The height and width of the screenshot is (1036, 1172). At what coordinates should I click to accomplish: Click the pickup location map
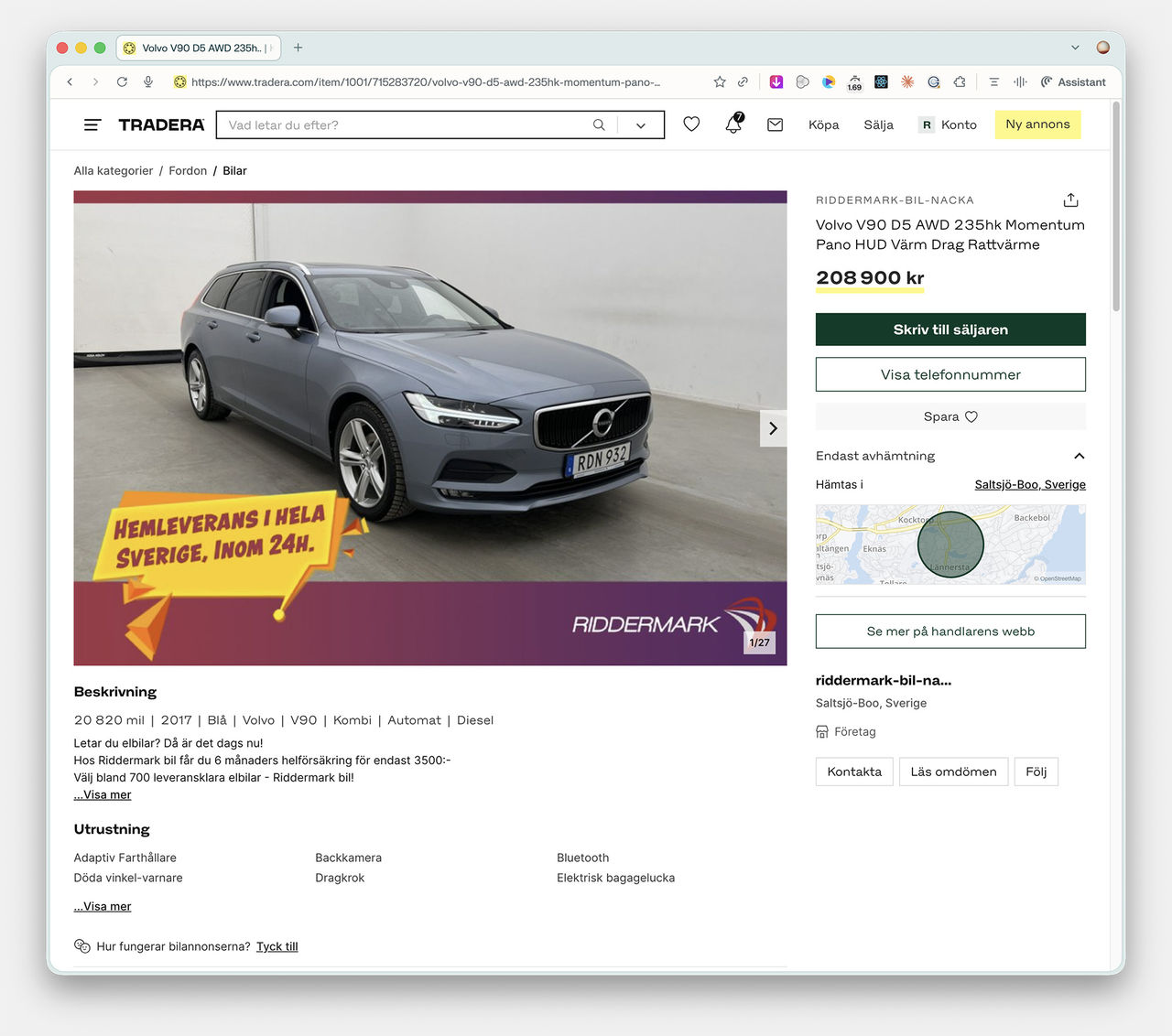click(x=950, y=545)
